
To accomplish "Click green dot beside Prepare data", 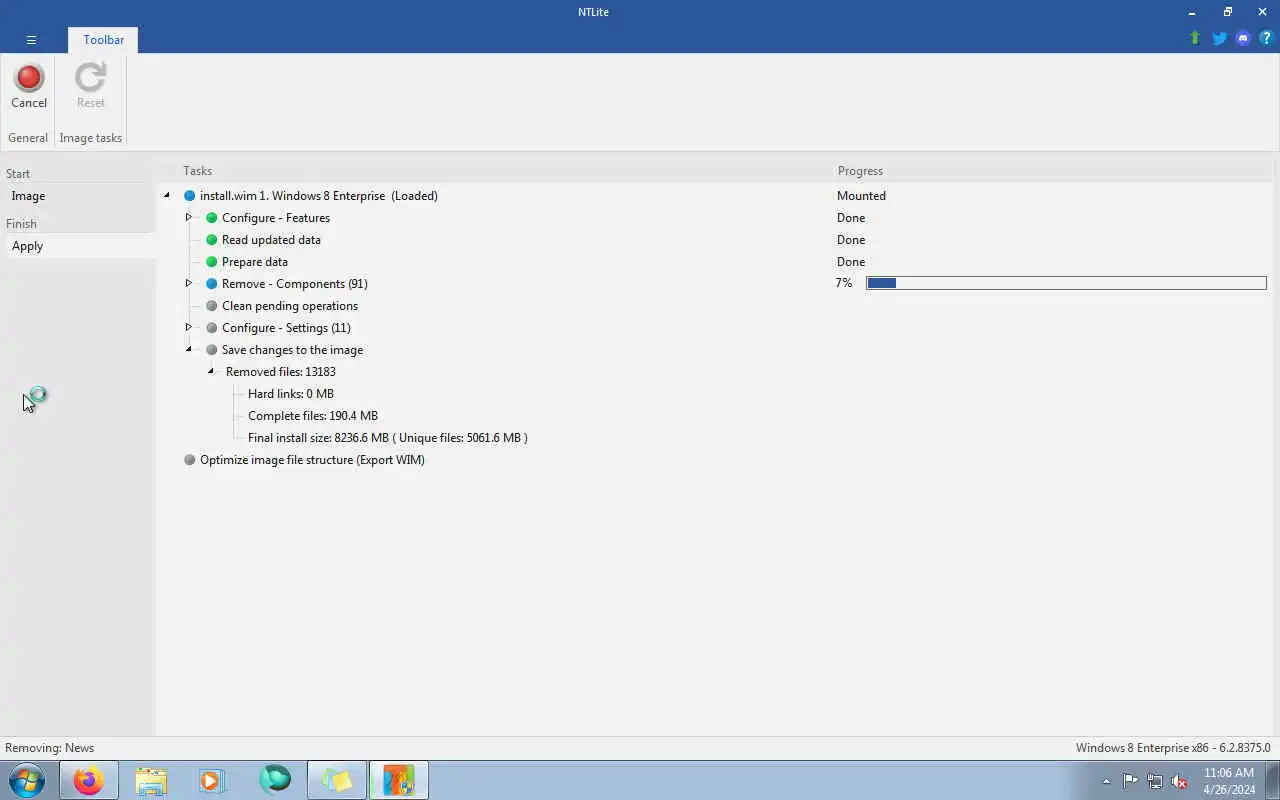I will point(212,262).
